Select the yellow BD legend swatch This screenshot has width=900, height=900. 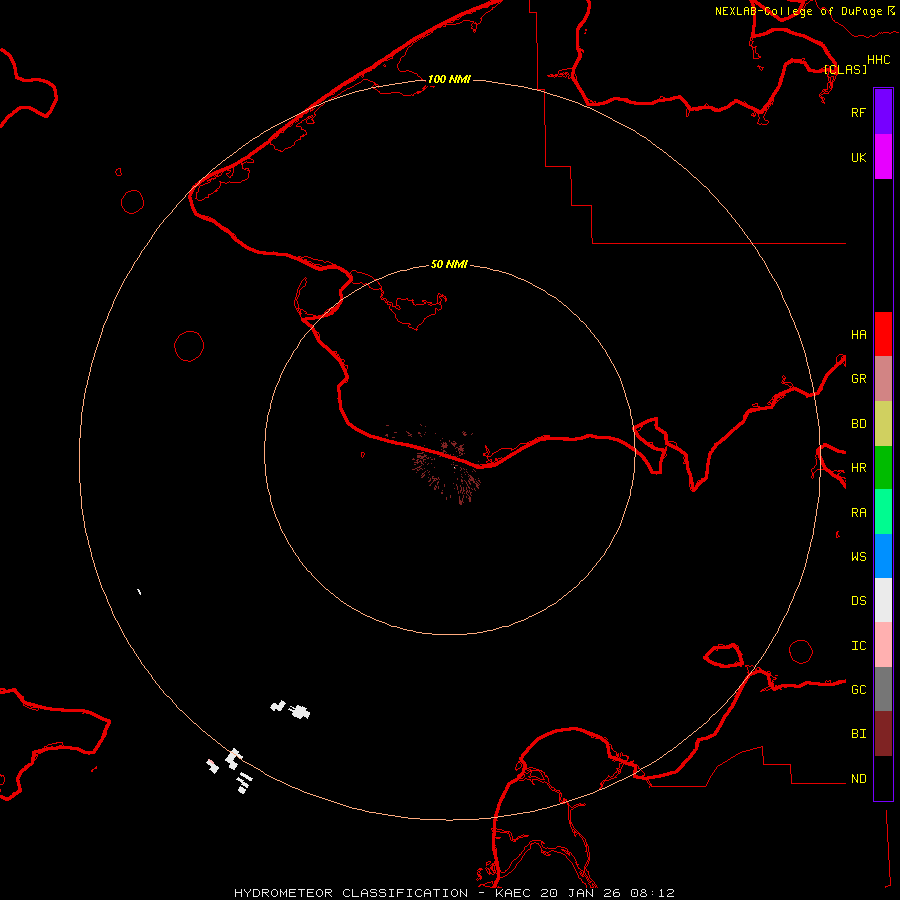click(x=883, y=423)
